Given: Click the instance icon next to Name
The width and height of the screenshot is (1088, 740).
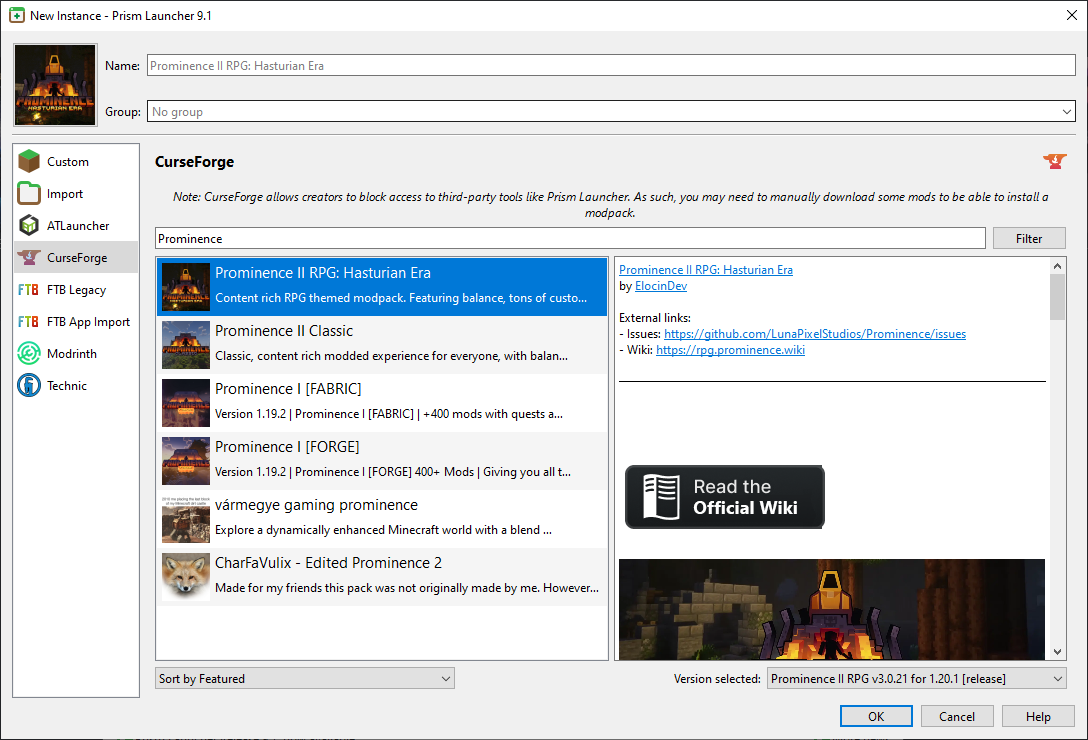Looking at the screenshot, I should pos(55,85).
